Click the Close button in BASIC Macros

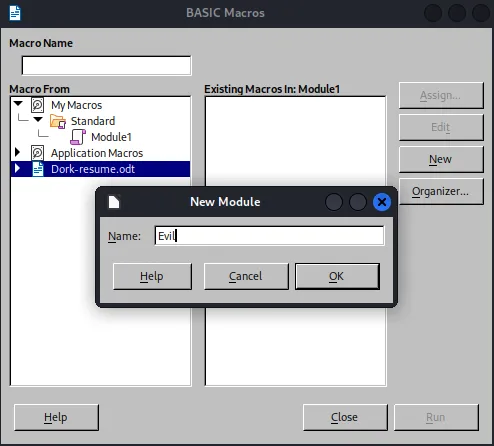(345, 417)
